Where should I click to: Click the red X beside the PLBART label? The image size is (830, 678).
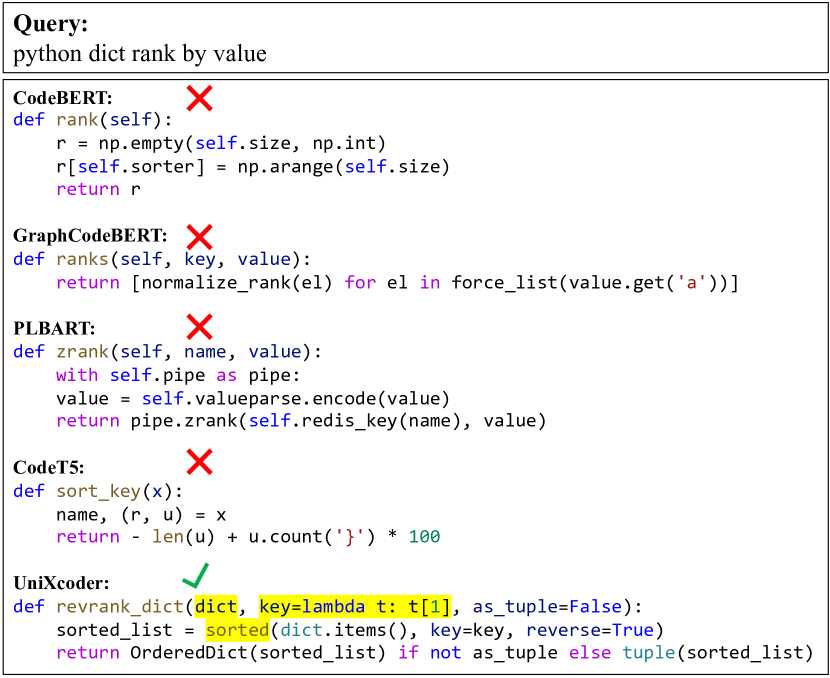(x=200, y=327)
